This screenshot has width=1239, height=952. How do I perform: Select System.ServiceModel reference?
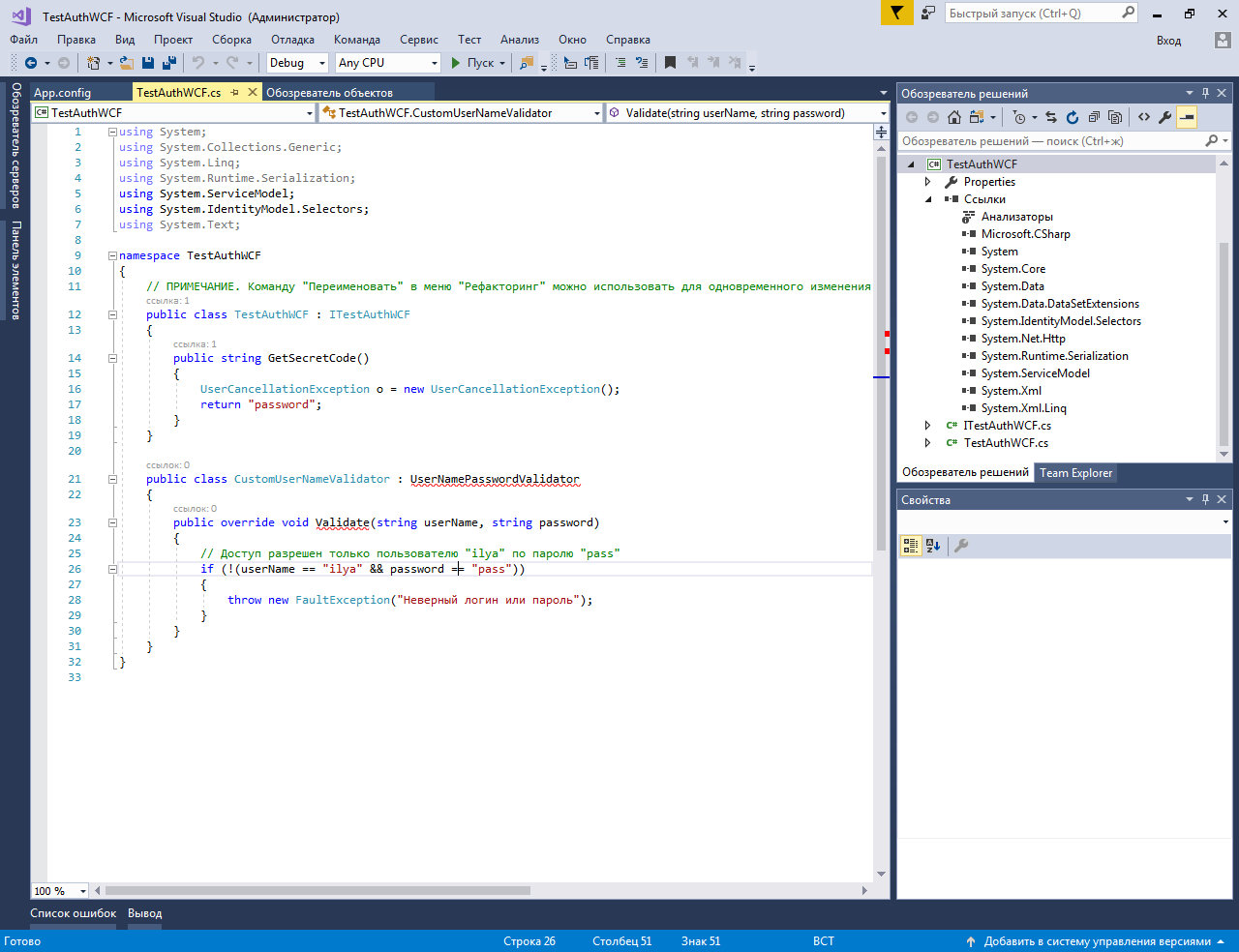[x=1035, y=373]
